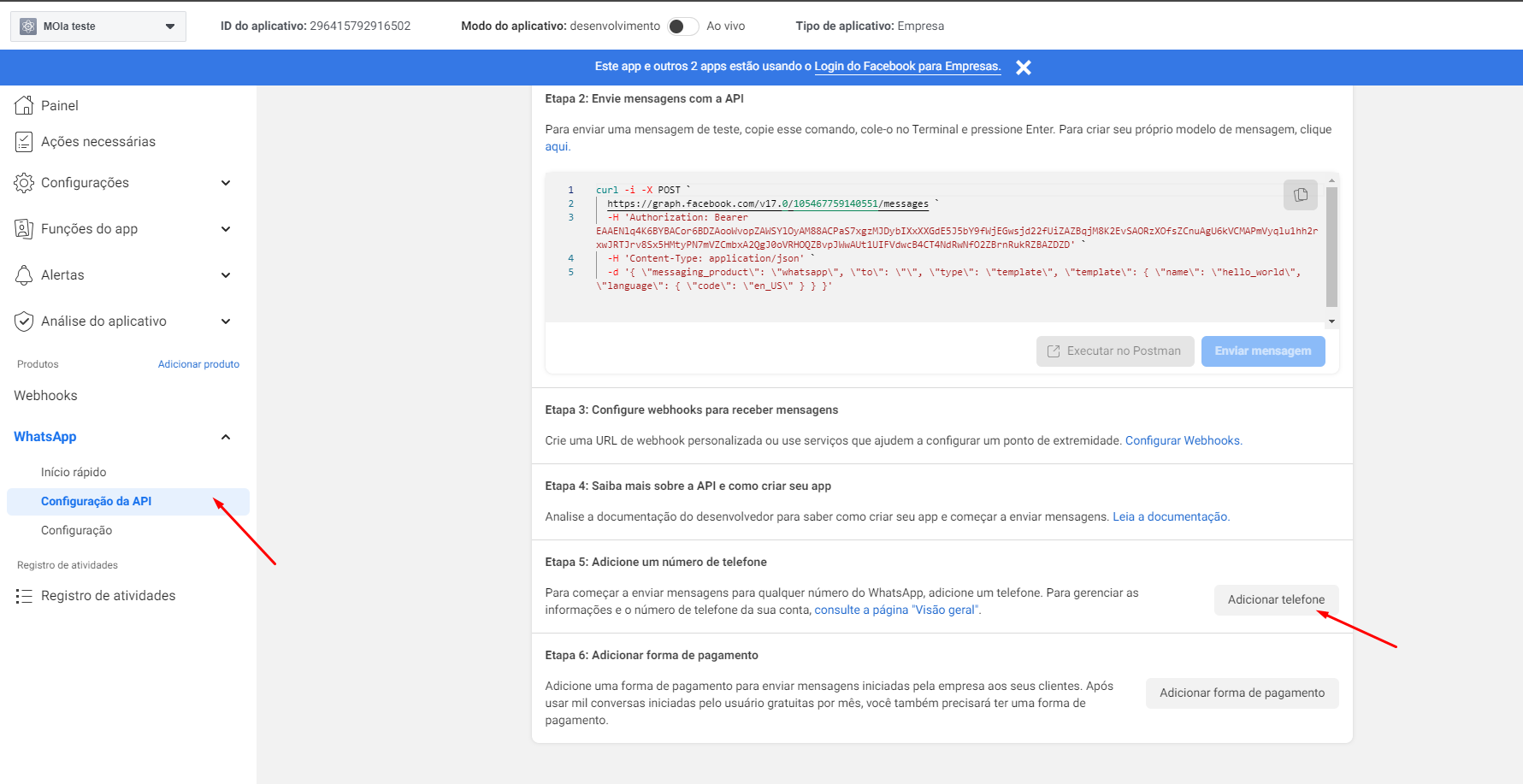Expand the Análise do aplicativo chevron
Screen dimensions: 1523x784
[226, 321]
